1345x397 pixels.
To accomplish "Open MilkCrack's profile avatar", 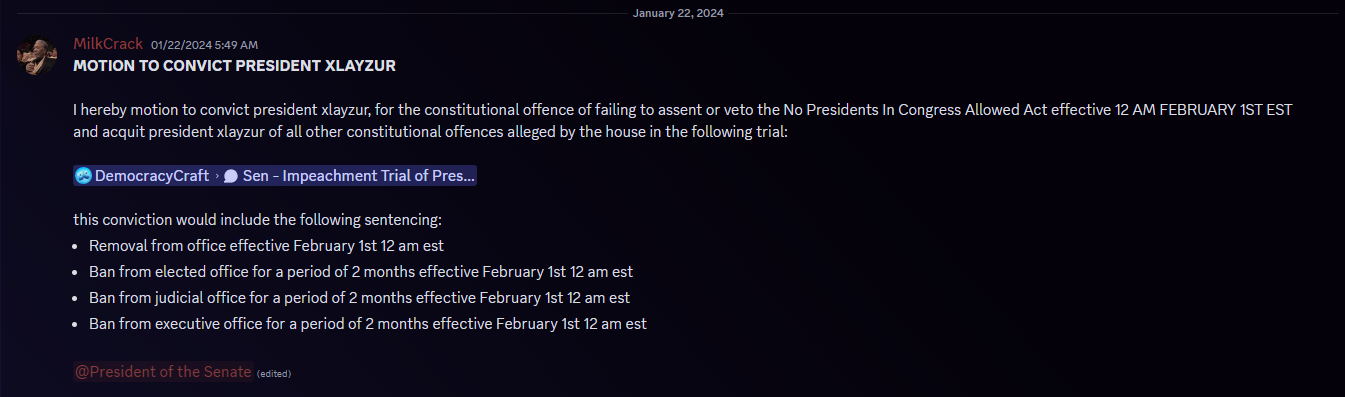I will click(36, 56).
